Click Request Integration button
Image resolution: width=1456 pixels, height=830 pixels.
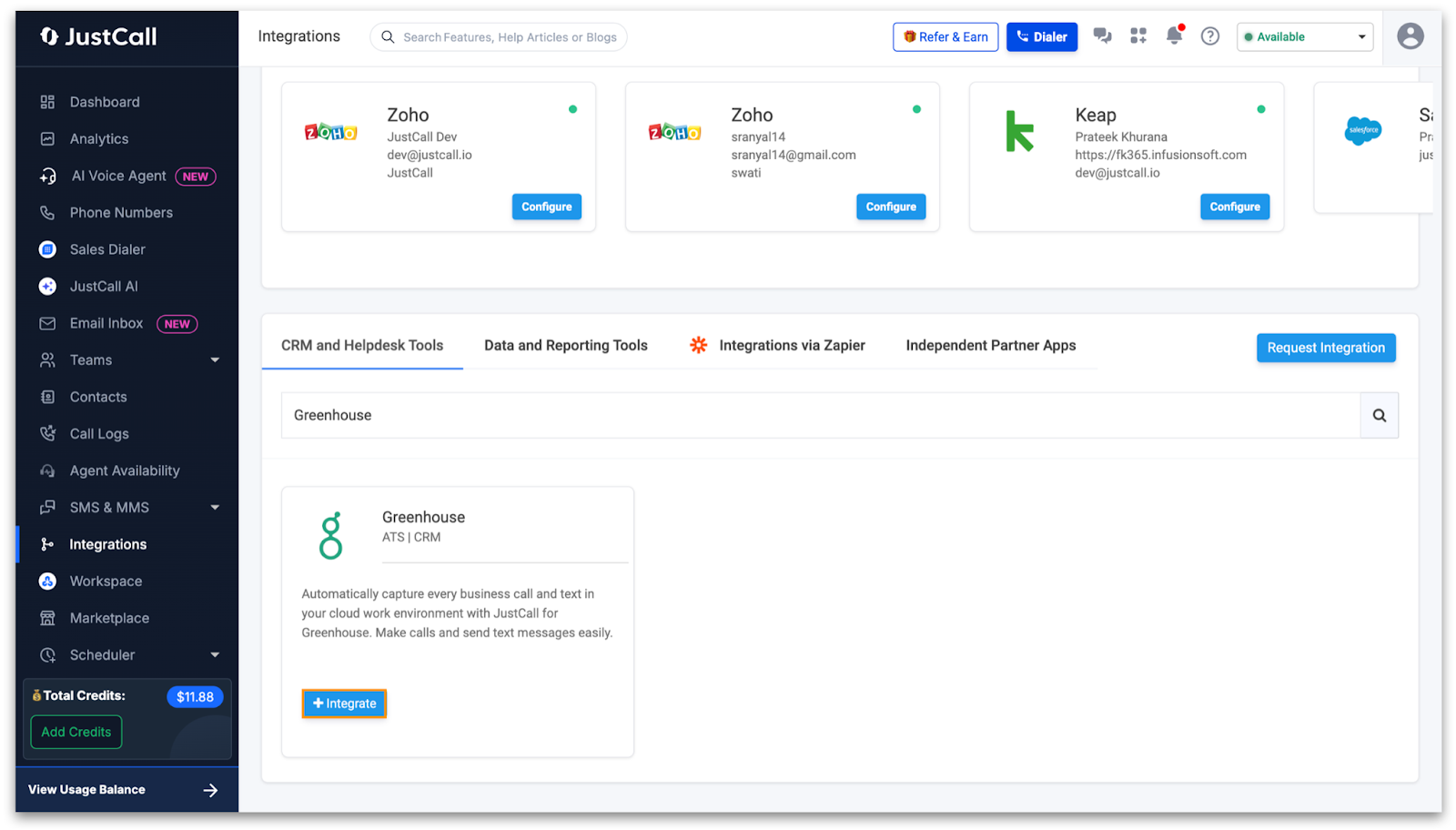1326,348
